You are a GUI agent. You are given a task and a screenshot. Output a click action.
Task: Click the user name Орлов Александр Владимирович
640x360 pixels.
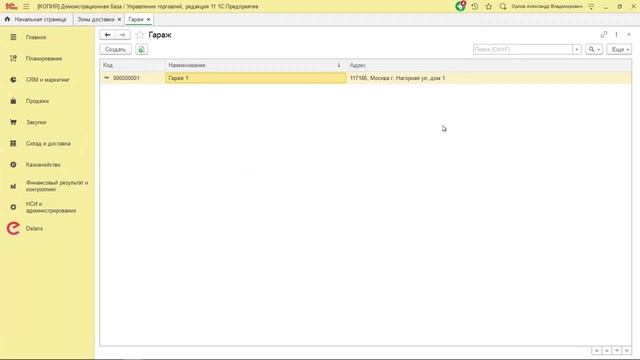coord(547,7)
